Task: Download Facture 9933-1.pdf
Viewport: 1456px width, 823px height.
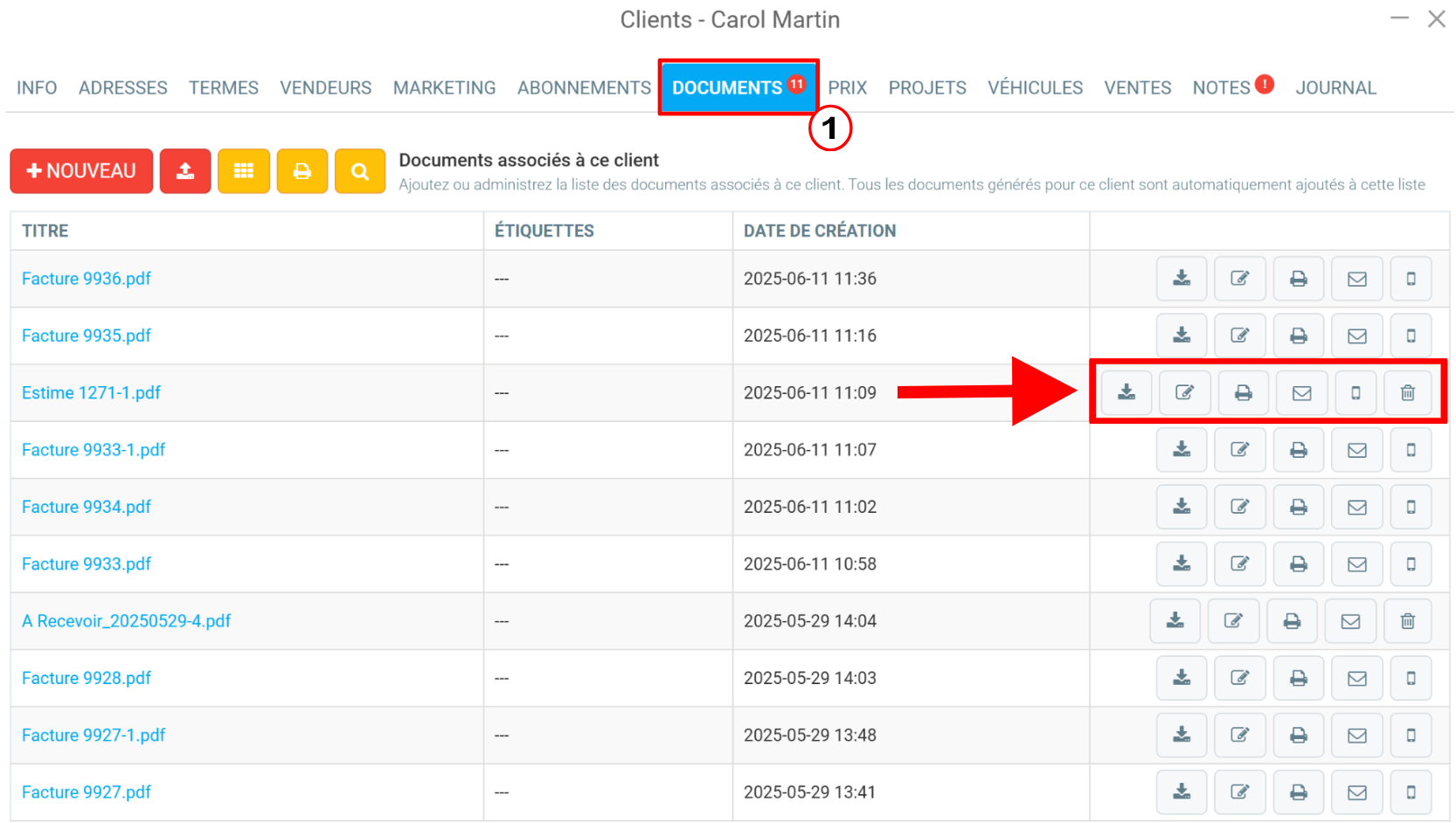Action: coord(1182,450)
